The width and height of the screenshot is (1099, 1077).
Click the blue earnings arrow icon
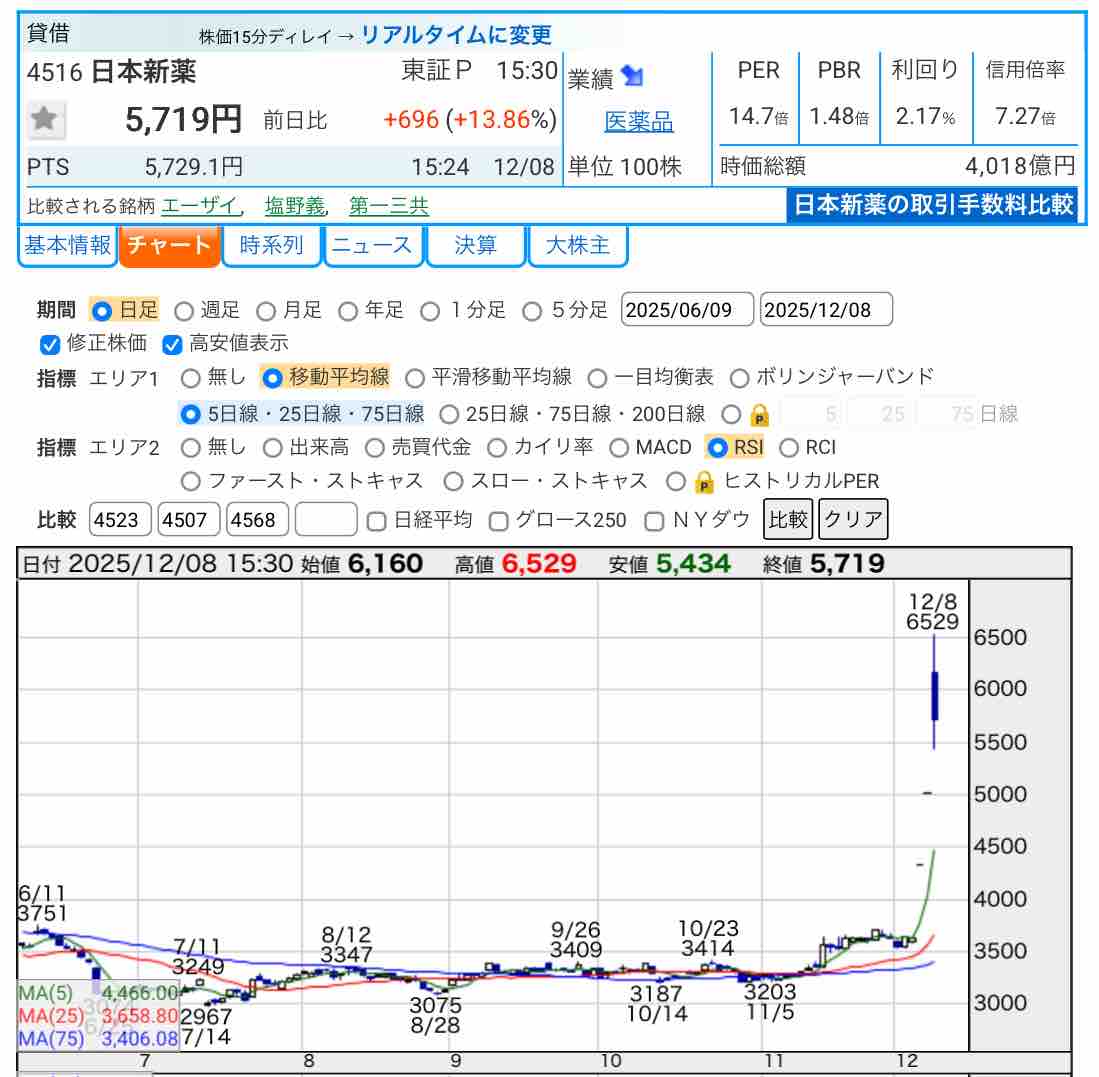click(632, 77)
